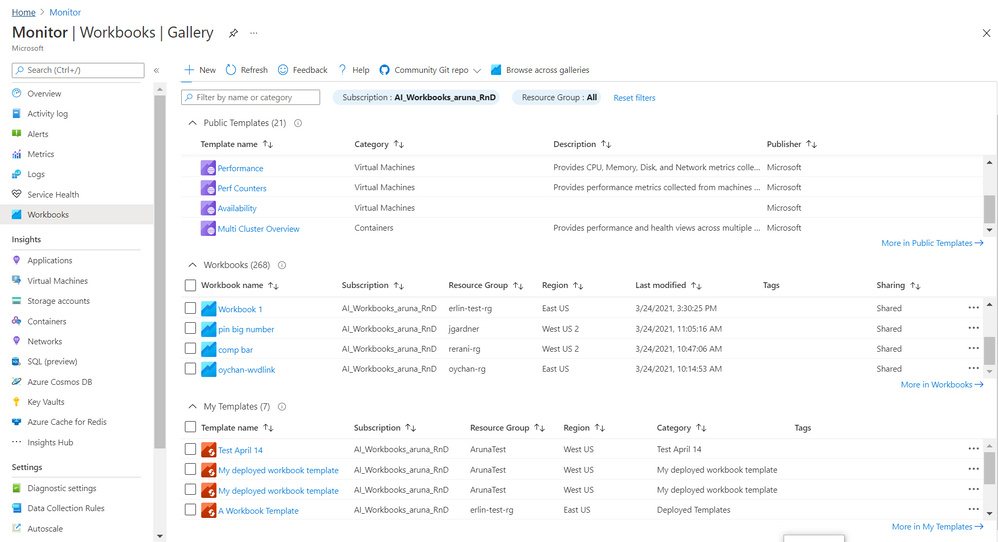Click the pin icon beside Gallery title
The image size is (998, 542).
tap(233, 33)
